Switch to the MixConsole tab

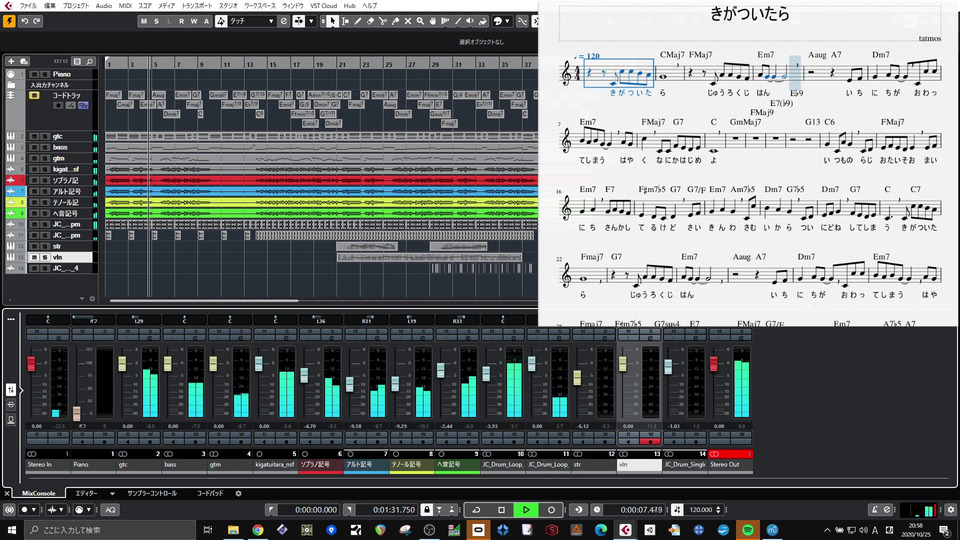38,493
